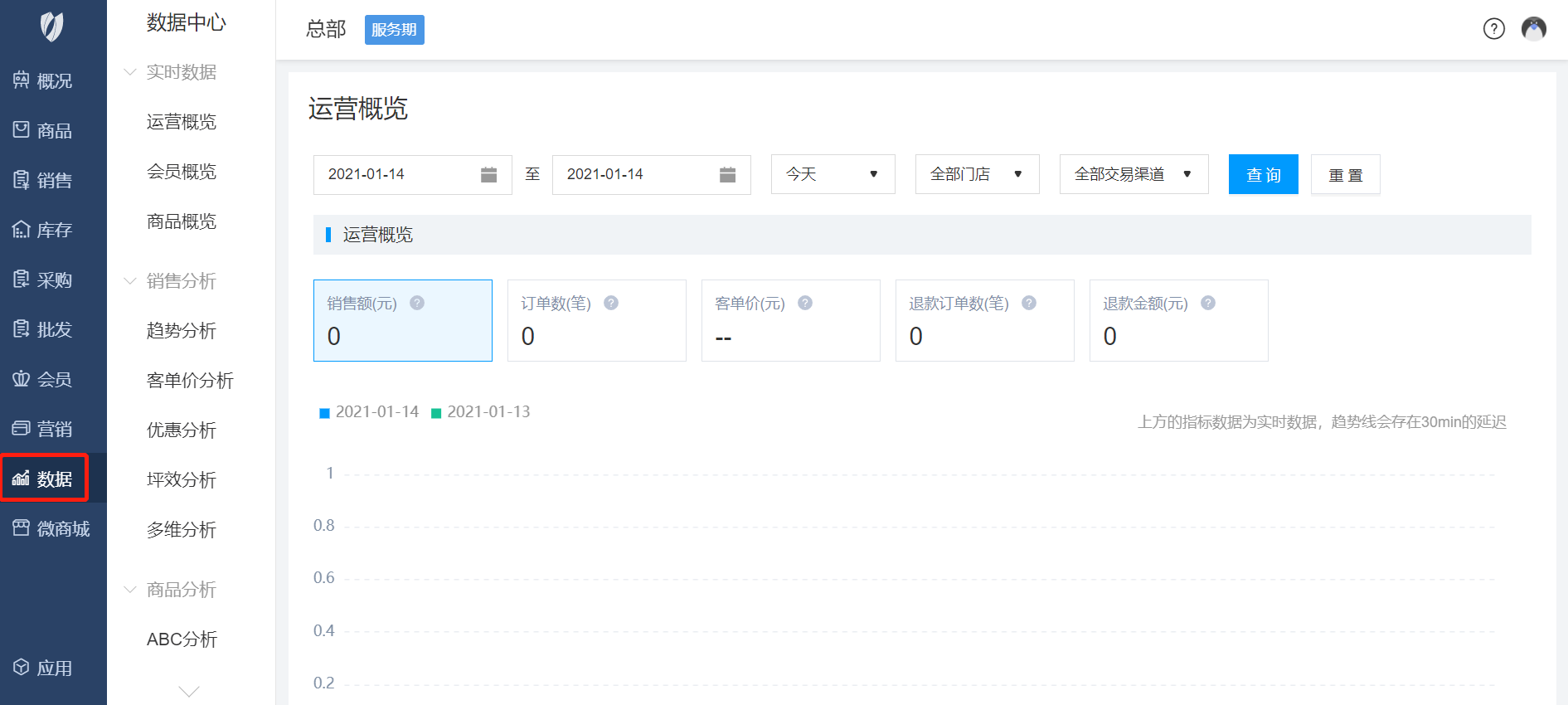
Task: Open the 全部门店 store dropdown
Action: point(977,174)
